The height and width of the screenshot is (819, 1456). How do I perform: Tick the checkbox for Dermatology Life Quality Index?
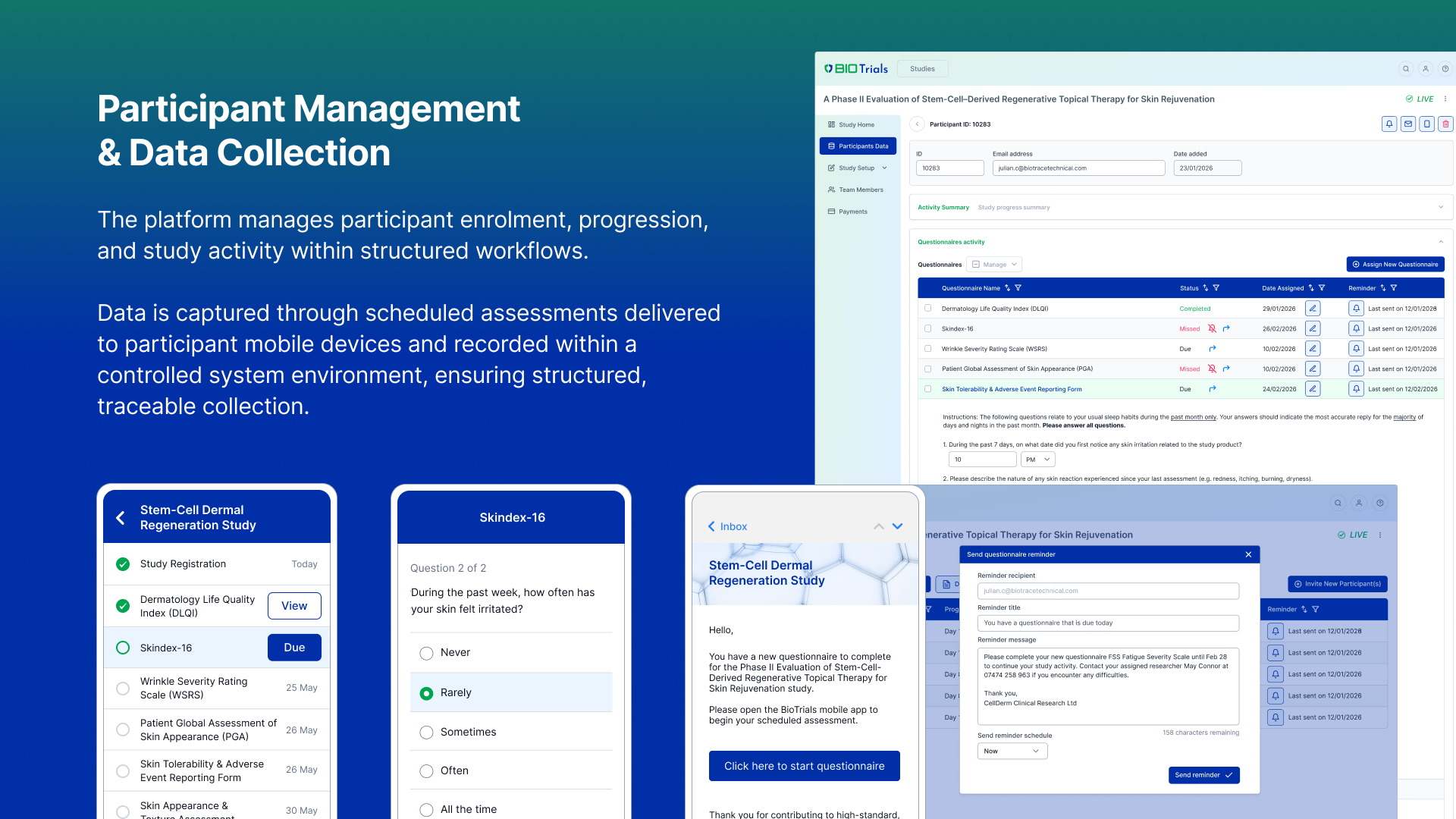pos(927,309)
